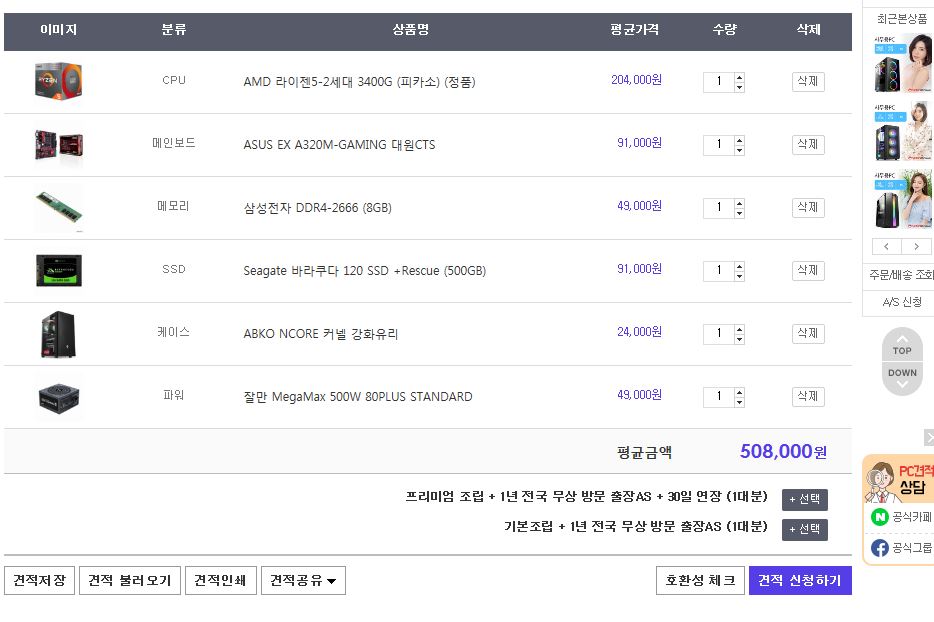Open ASUS EX A320M-GAMING product link
Screen dimensions: 934x622
(339, 145)
